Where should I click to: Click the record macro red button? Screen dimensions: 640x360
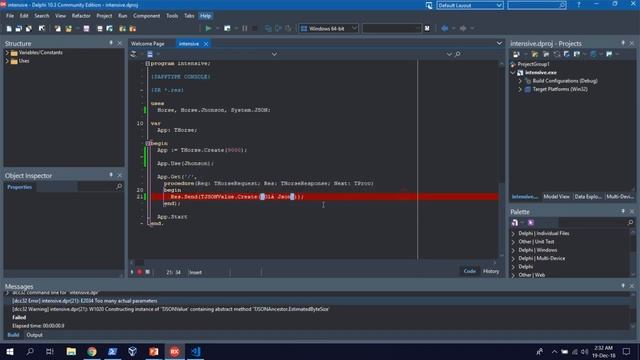pyautogui.click(x=139, y=272)
